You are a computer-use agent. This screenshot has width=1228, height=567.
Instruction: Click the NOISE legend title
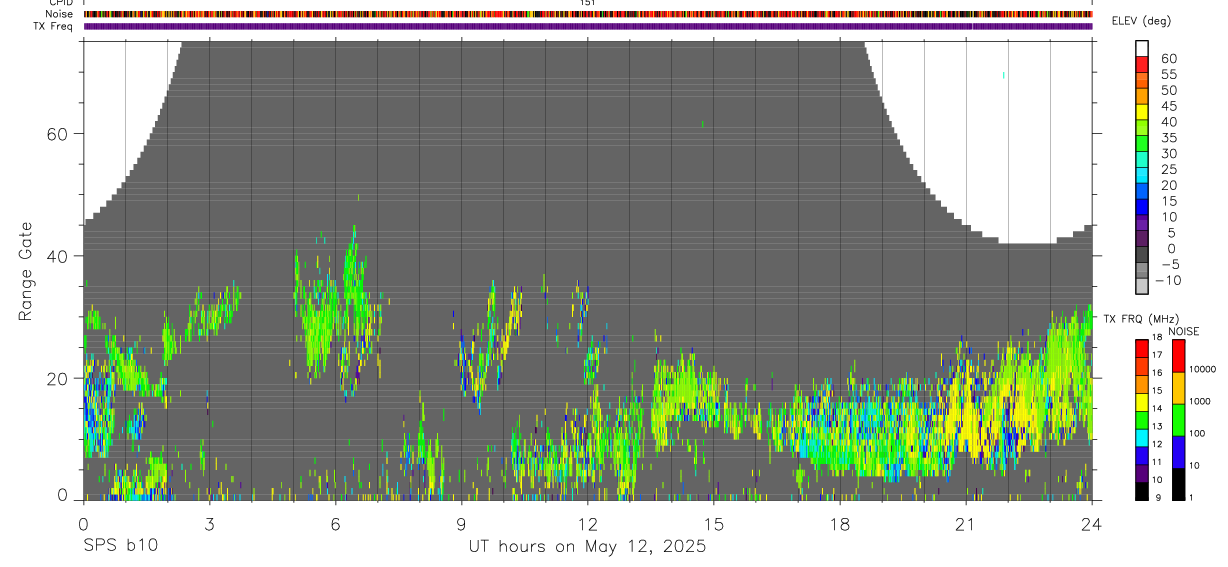click(x=1184, y=332)
